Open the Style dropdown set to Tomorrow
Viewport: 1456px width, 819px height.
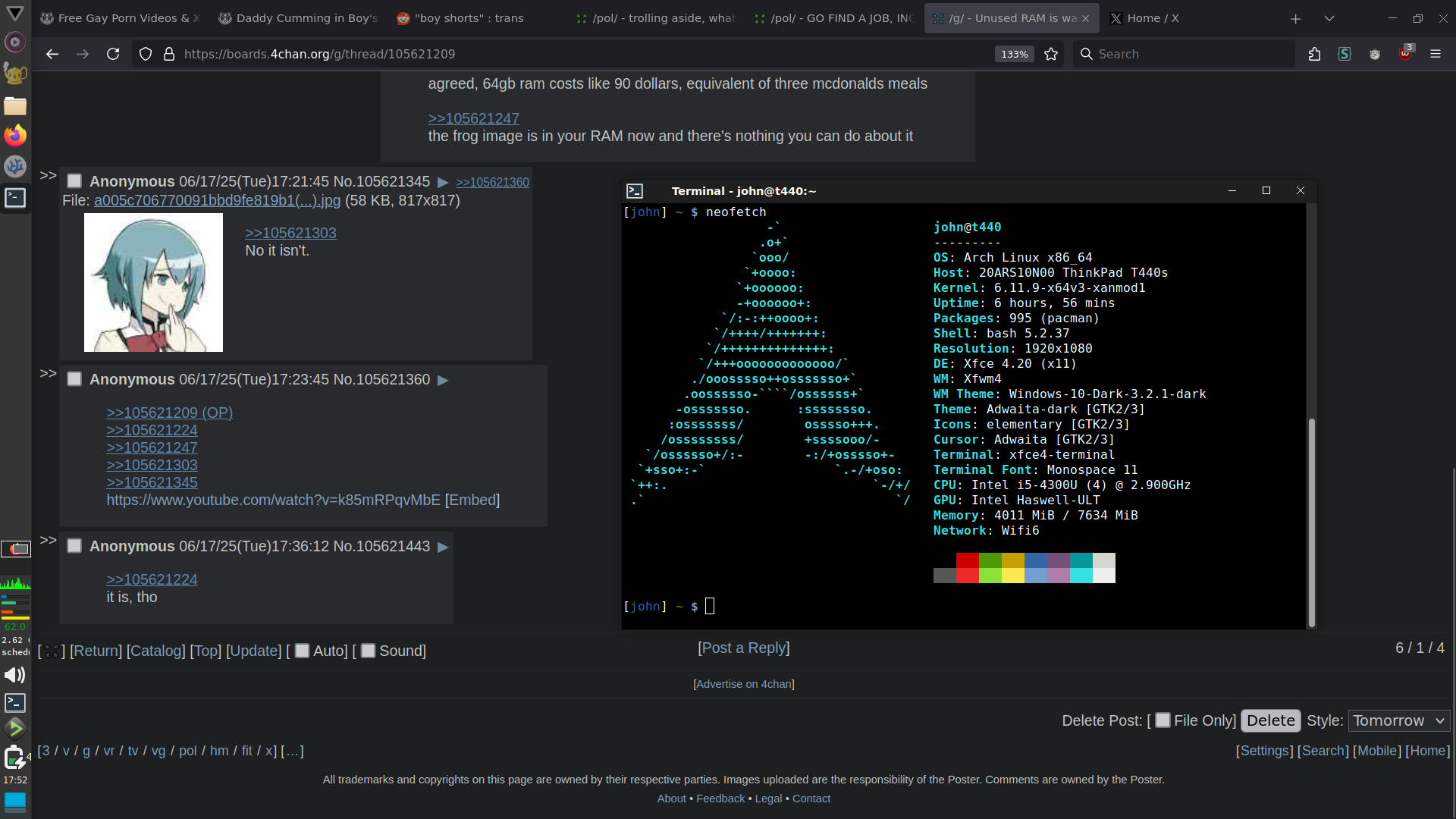[1398, 720]
